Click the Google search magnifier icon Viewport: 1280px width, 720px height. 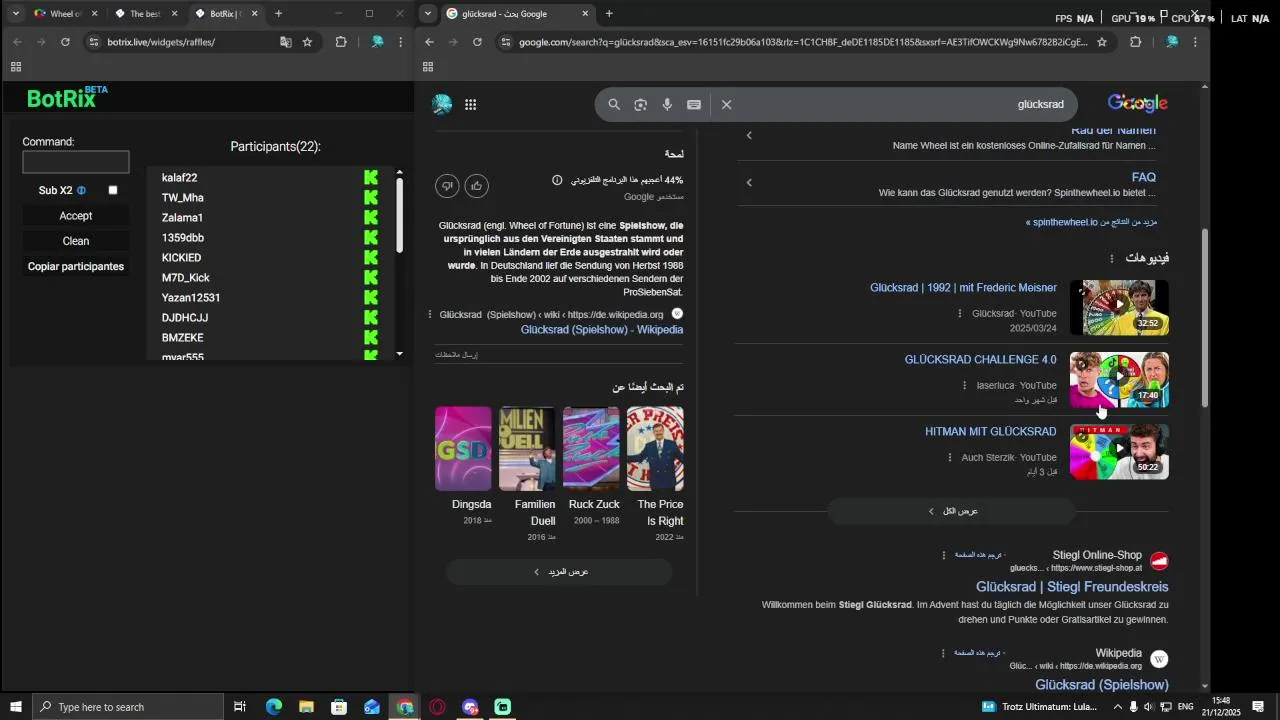coord(614,105)
